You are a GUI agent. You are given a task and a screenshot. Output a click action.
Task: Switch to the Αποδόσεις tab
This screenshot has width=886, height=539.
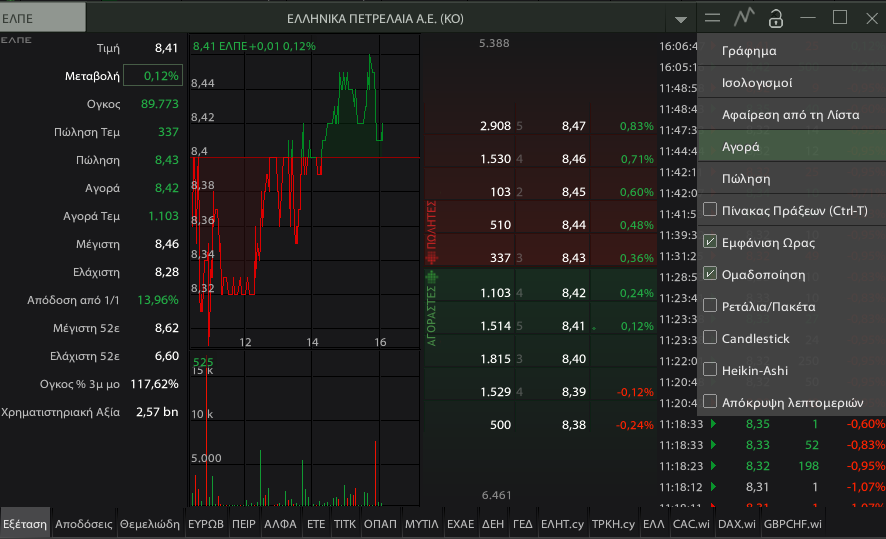[x=84, y=524]
